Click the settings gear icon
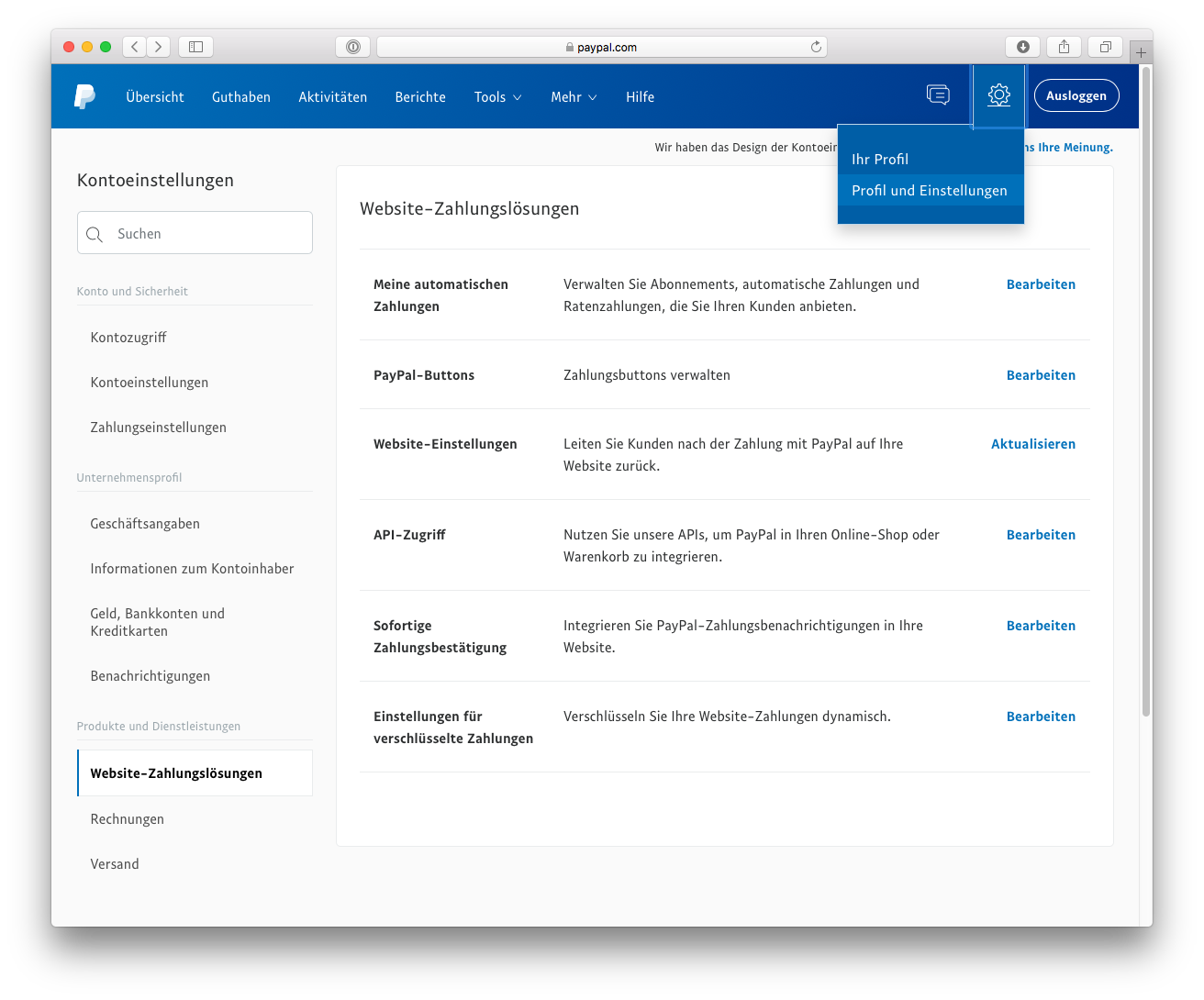1204x1000 pixels. click(998, 95)
